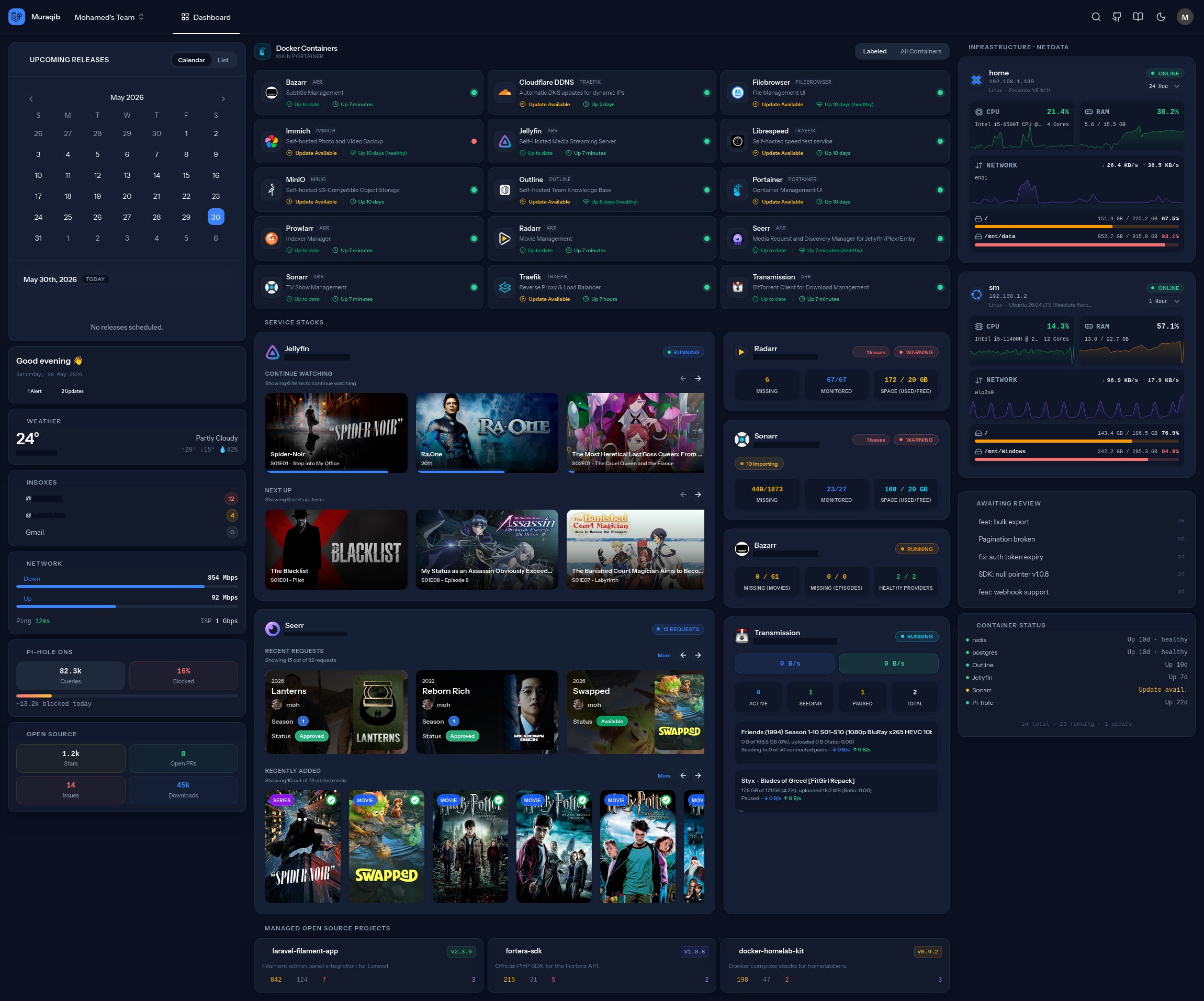Switch releases view to Calendar
Screen dimensions: 1204x1001
[x=191, y=60]
